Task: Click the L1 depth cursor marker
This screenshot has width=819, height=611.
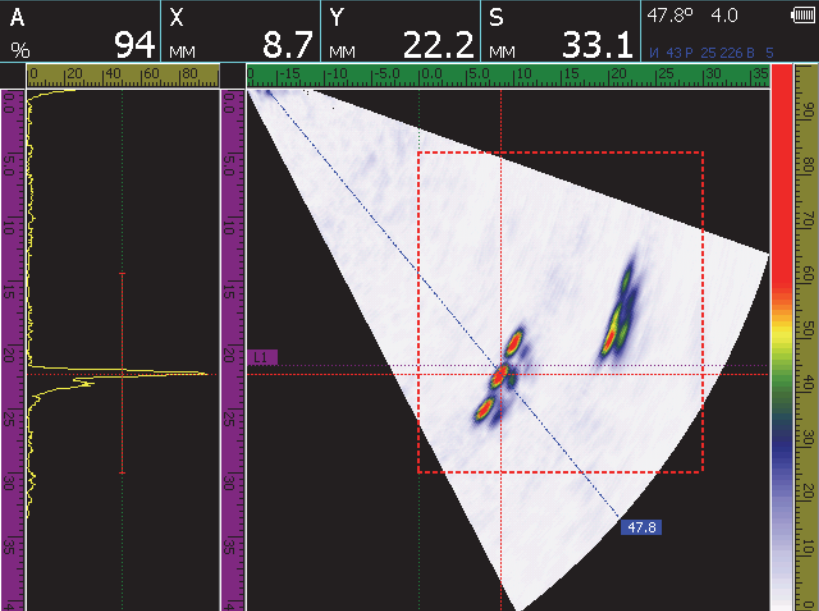Action: click(x=265, y=356)
